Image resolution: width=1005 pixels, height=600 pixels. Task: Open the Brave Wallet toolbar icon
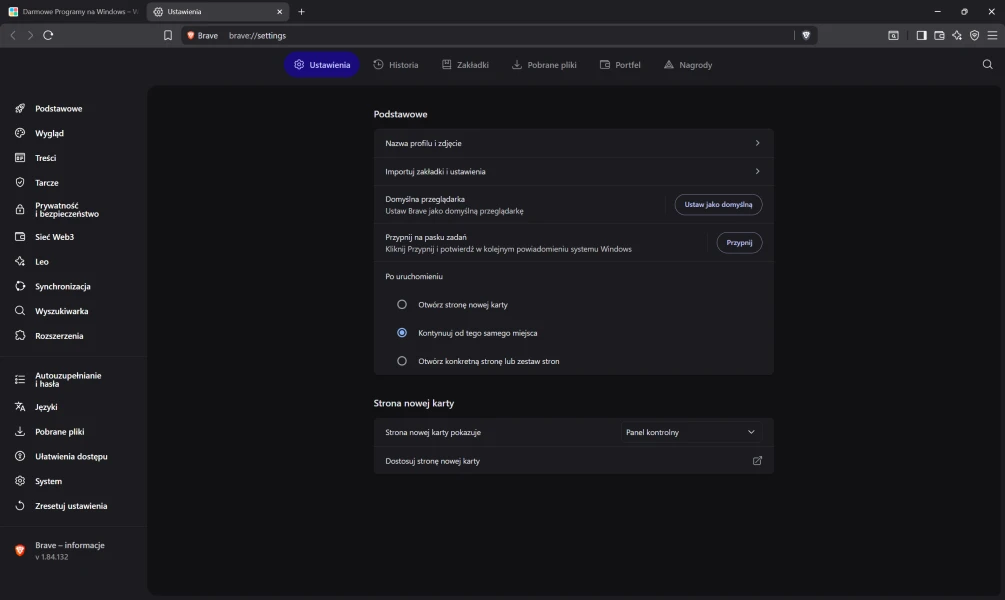click(x=939, y=35)
